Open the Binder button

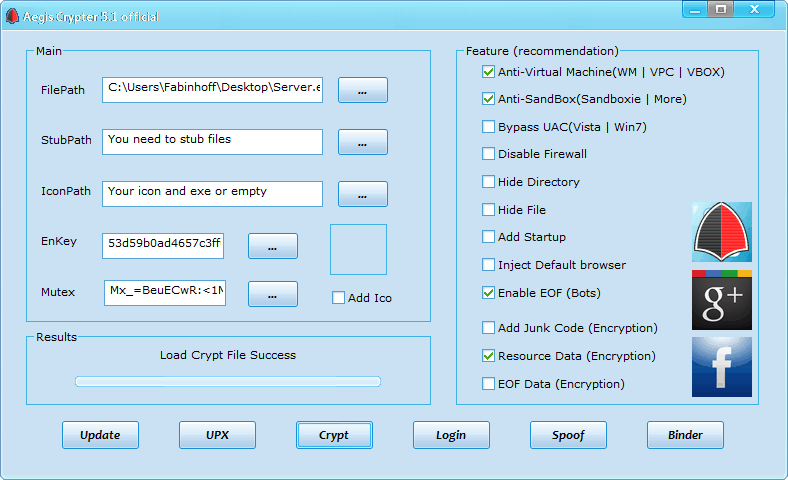(x=685, y=435)
